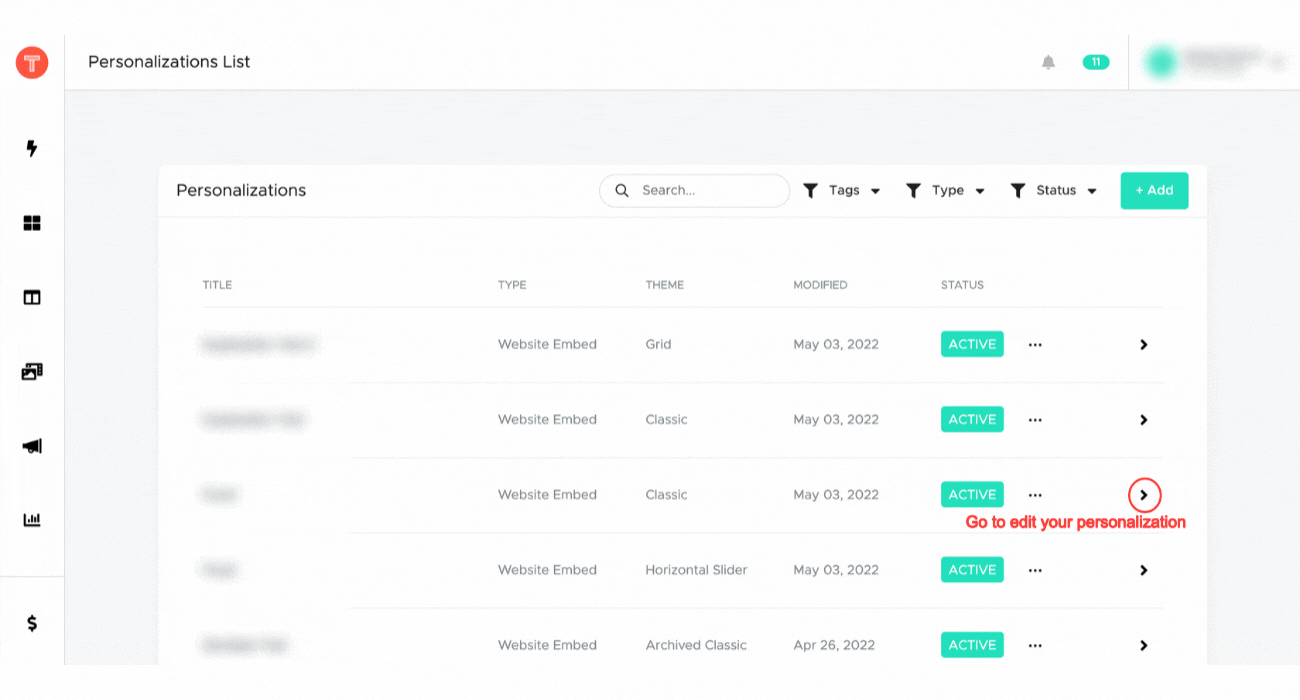This screenshot has width=1300, height=700.
Task: Click Website Embed in Archived Classic row
Action: tap(547, 645)
